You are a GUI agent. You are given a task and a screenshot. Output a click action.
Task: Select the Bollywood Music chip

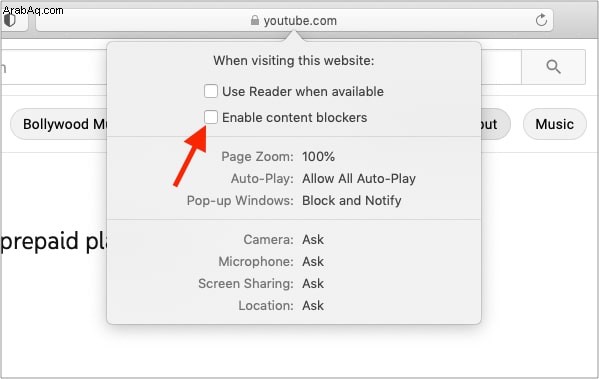click(59, 124)
